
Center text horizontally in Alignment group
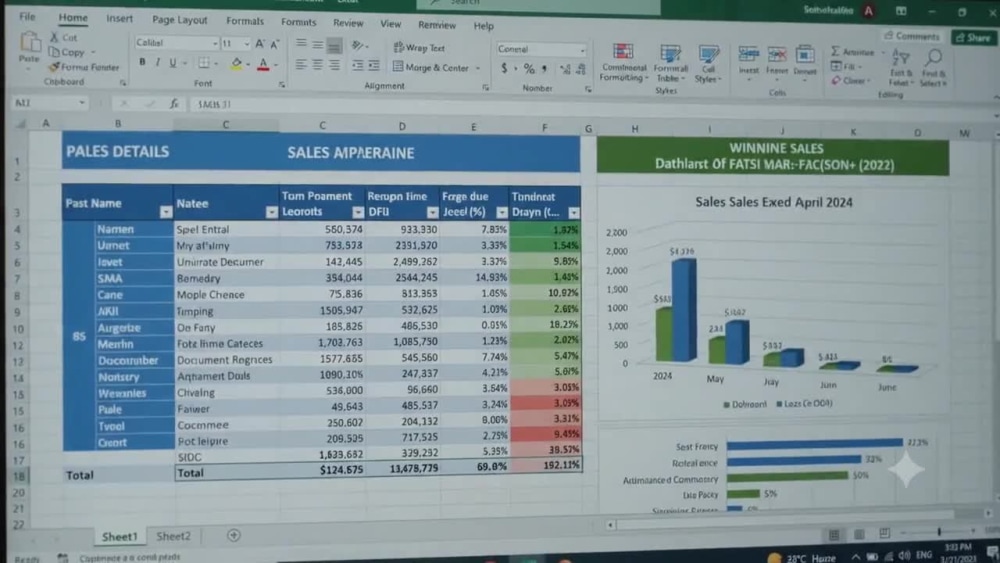pyautogui.click(x=317, y=64)
